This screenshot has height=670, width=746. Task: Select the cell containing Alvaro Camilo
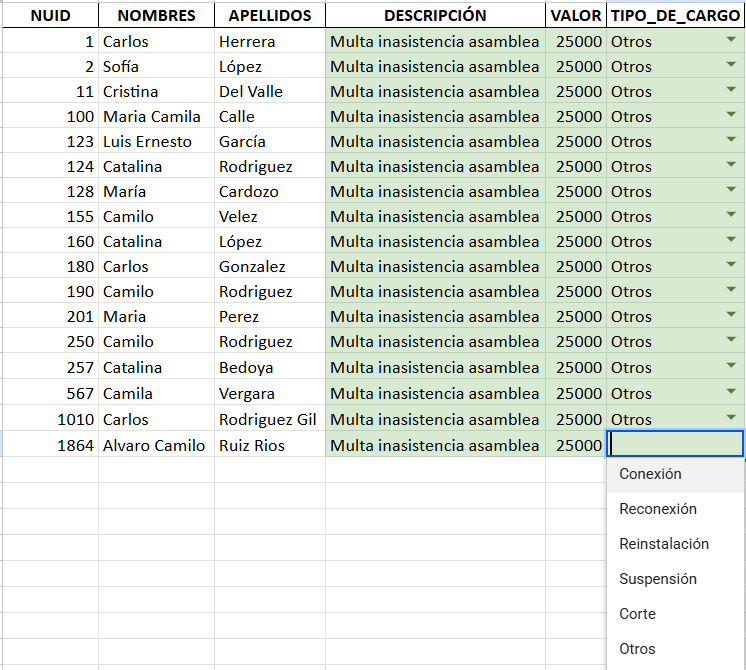[x=154, y=445]
